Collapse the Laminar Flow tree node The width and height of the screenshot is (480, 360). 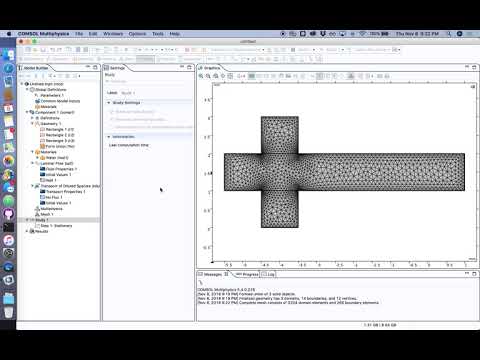click(32, 163)
